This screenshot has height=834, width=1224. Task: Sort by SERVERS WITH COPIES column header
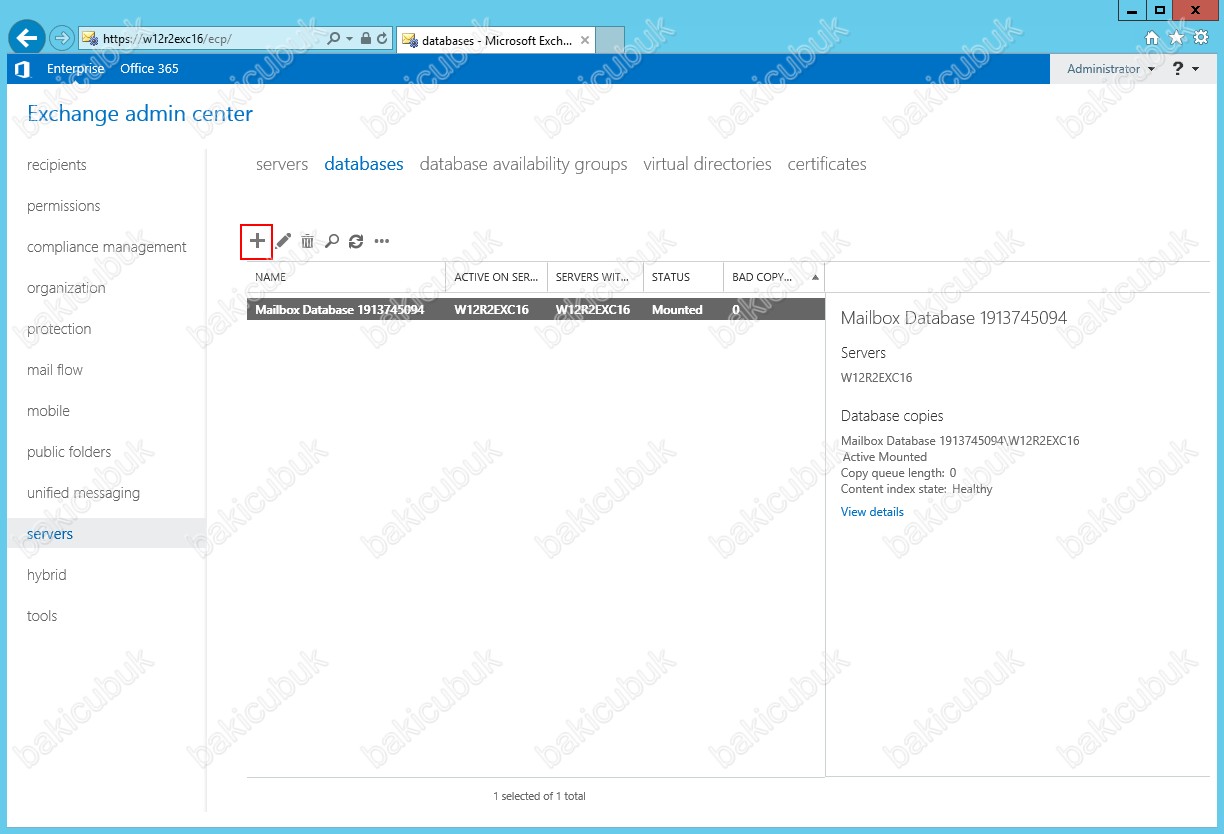[x=595, y=277]
